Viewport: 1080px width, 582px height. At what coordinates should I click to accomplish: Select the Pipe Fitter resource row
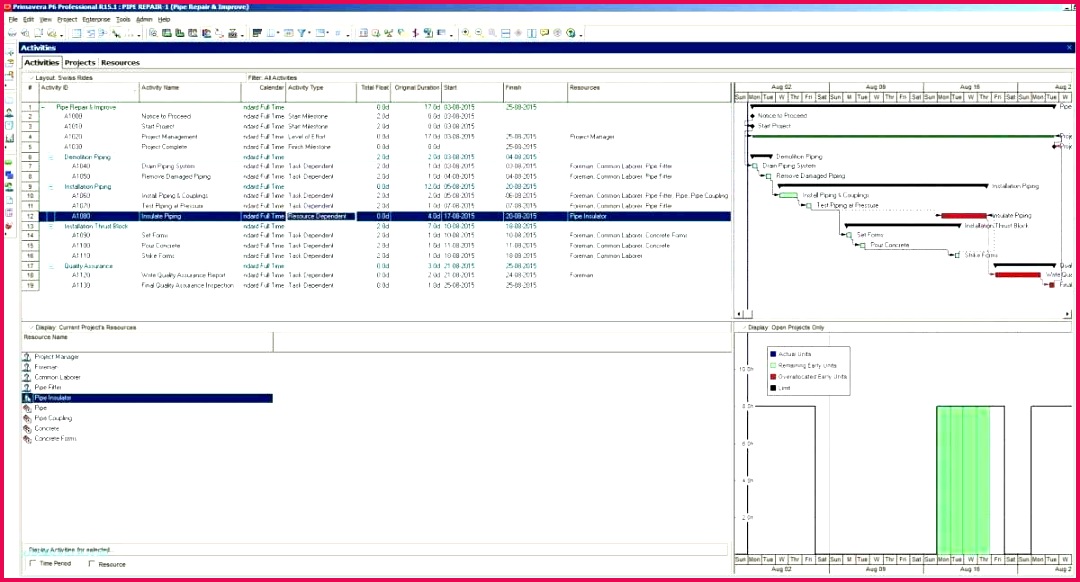pyautogui.click(x=147, y=388)
